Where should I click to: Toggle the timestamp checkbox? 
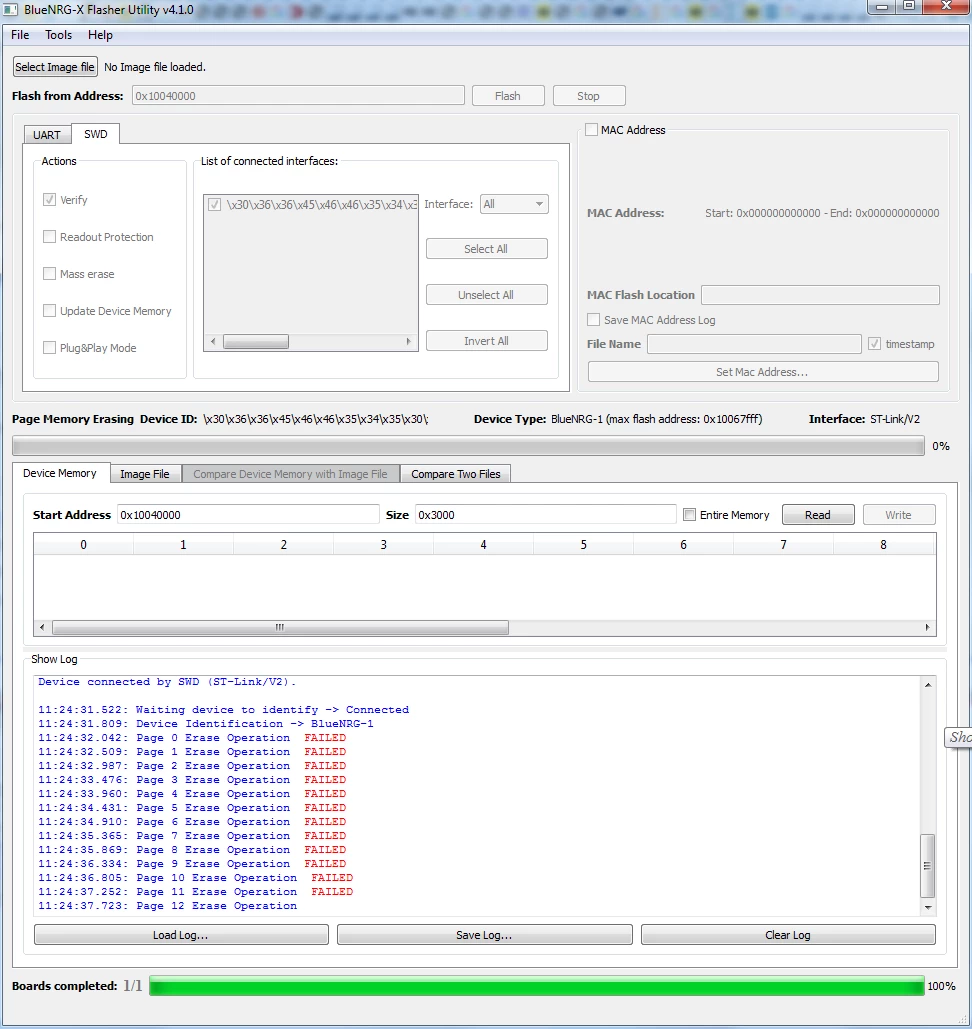coord(874,344)
